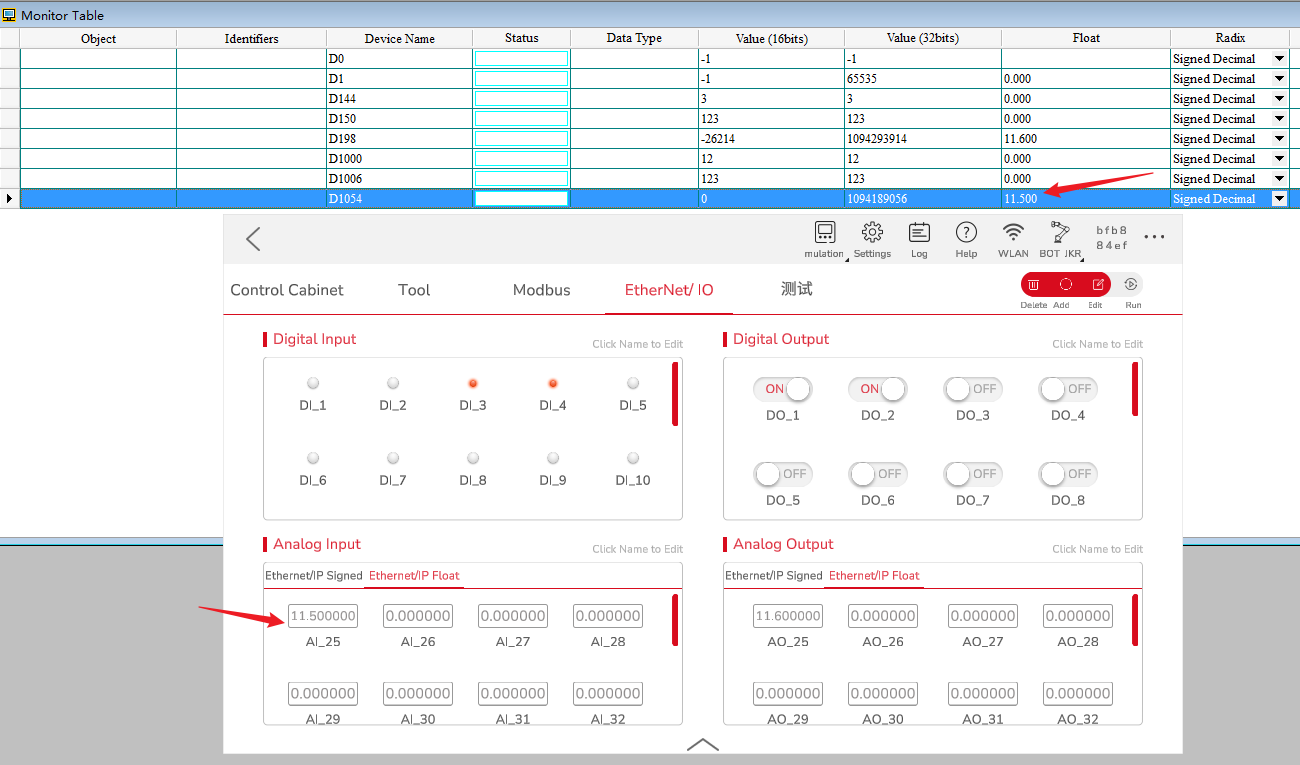
Task: Open the Log viewer icon
Action: 919,234
